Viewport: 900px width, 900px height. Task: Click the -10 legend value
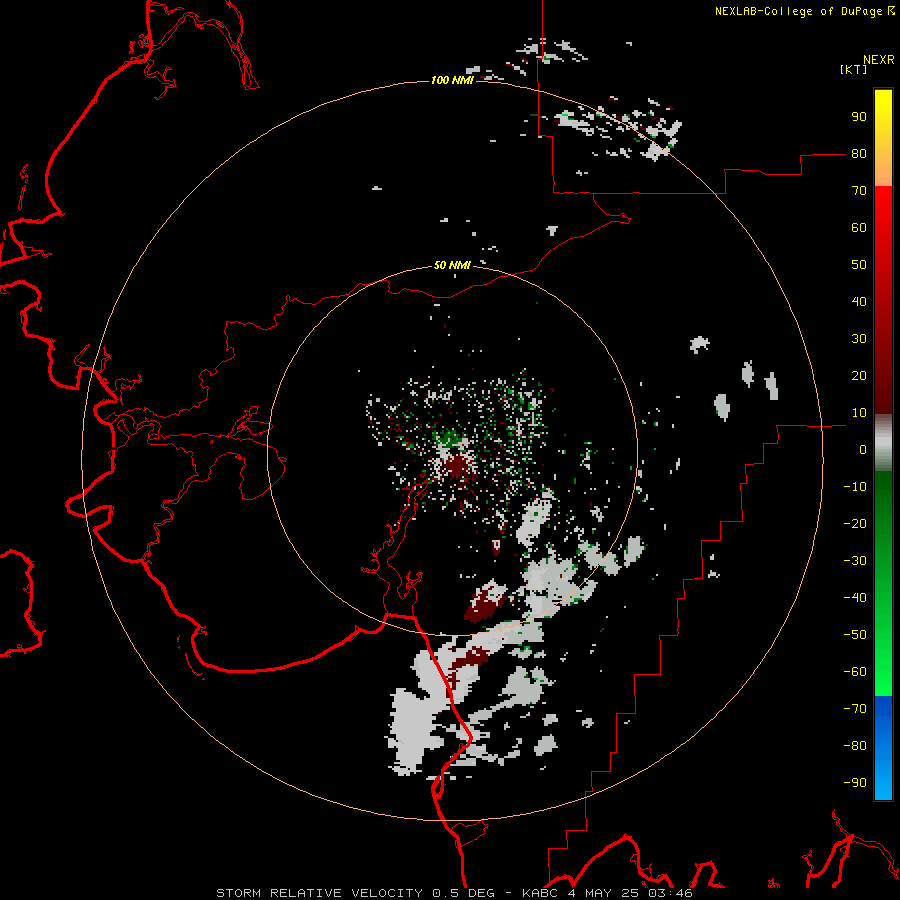coord(855,487)
